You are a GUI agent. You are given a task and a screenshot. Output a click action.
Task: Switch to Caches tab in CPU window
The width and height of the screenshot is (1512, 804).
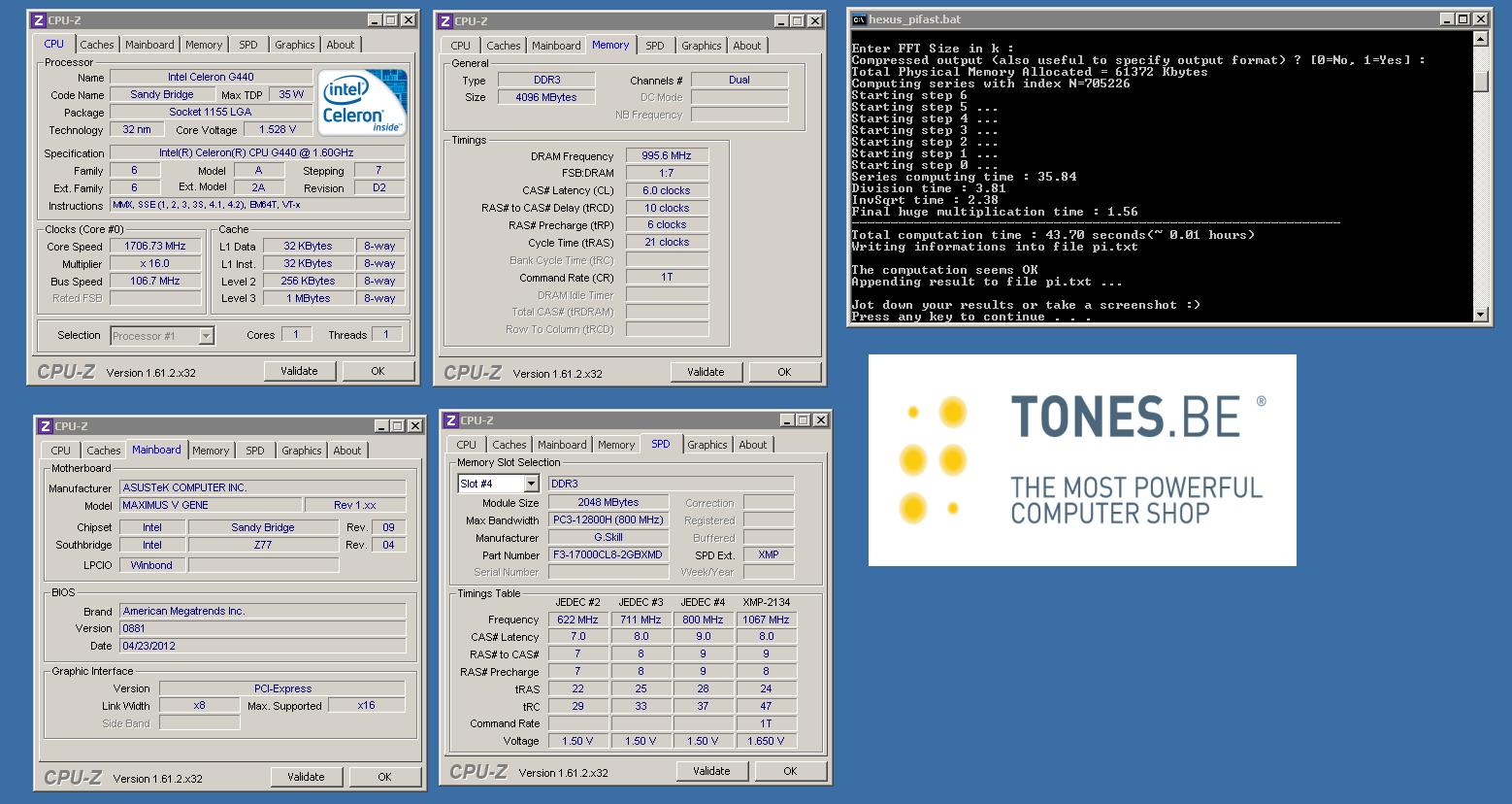pyautogui.click(x=97, y=45)
